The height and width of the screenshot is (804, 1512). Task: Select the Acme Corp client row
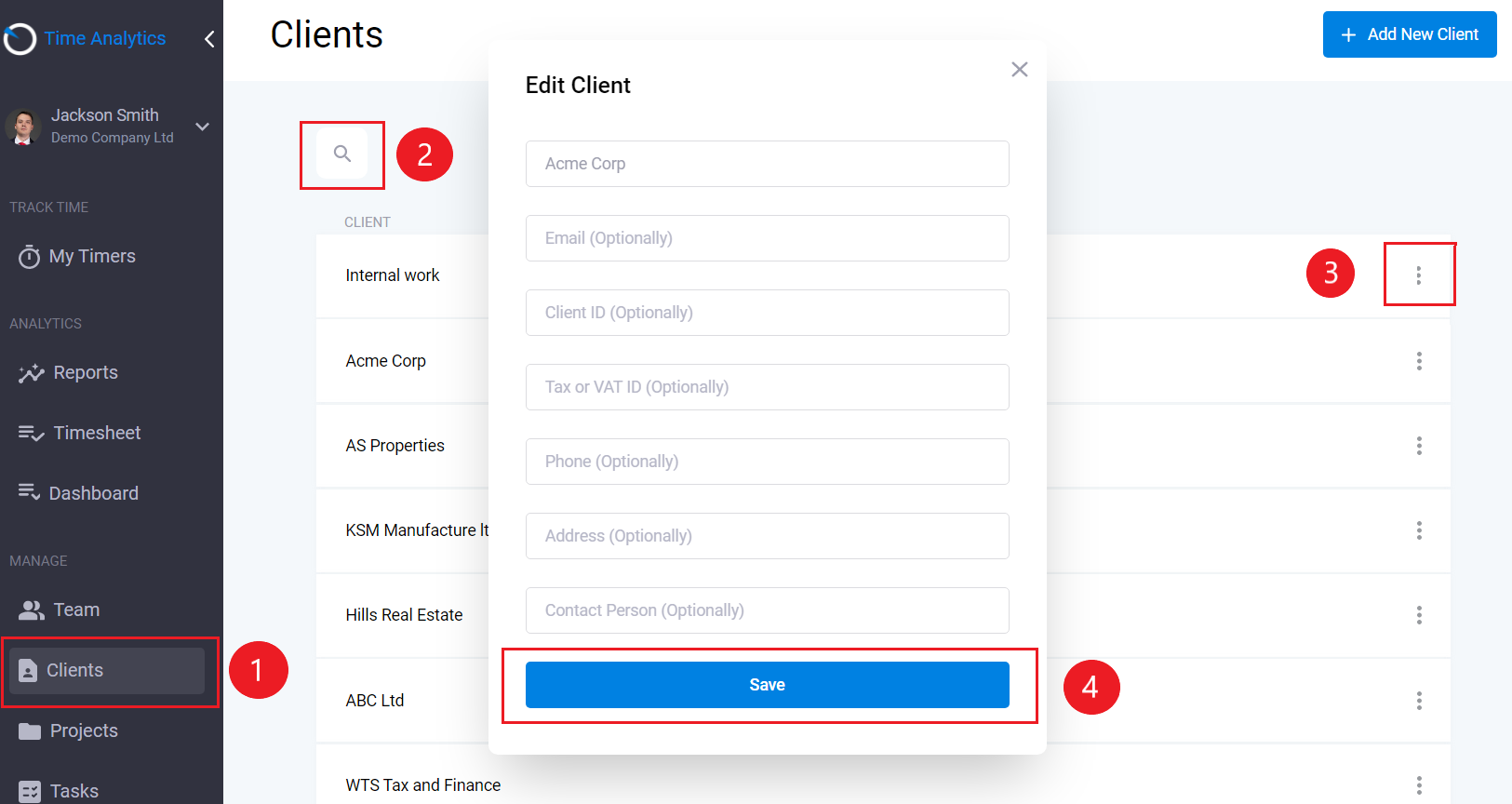tap(883, 361)
